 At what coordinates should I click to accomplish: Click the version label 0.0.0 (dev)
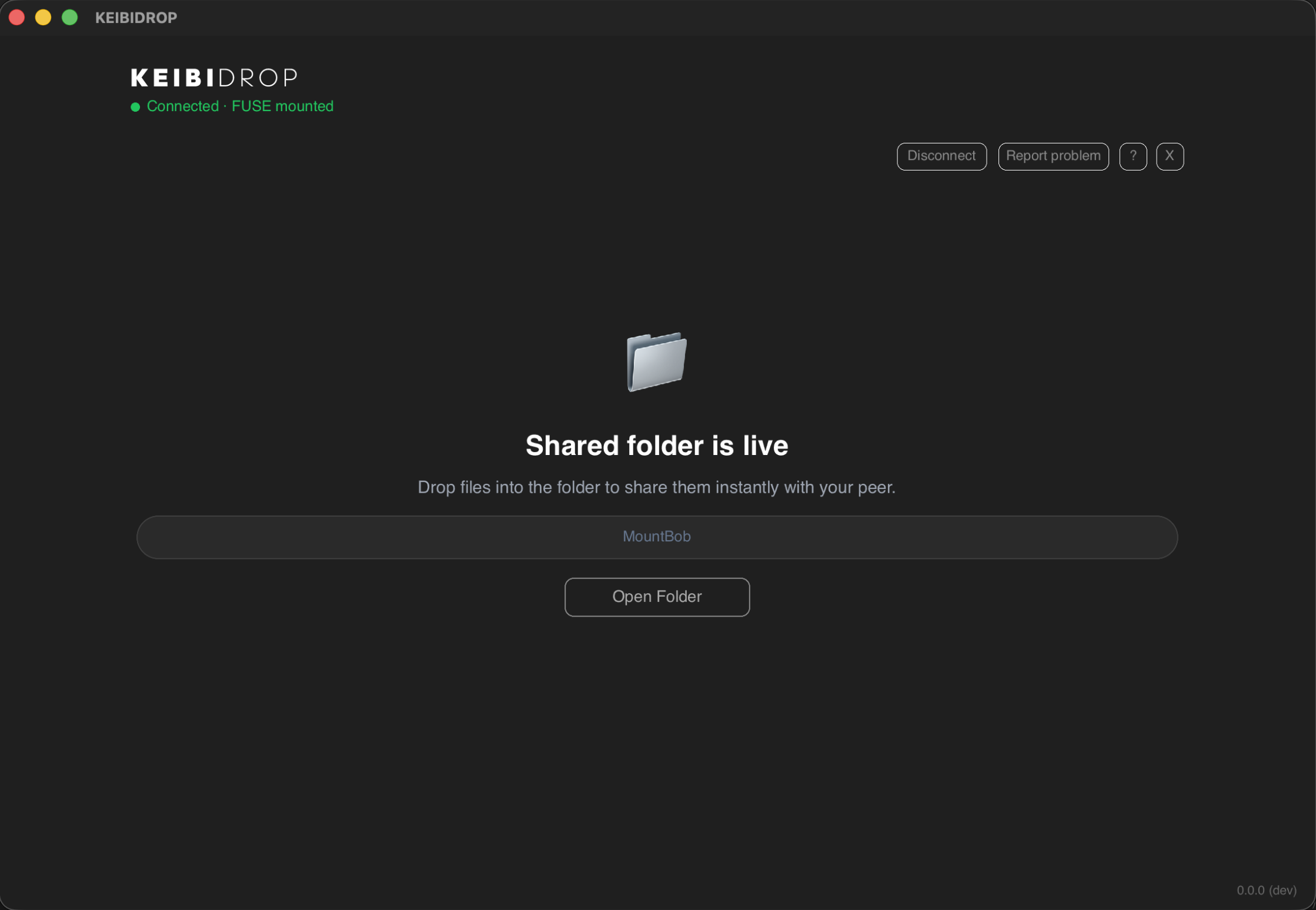coord(1266,890)
